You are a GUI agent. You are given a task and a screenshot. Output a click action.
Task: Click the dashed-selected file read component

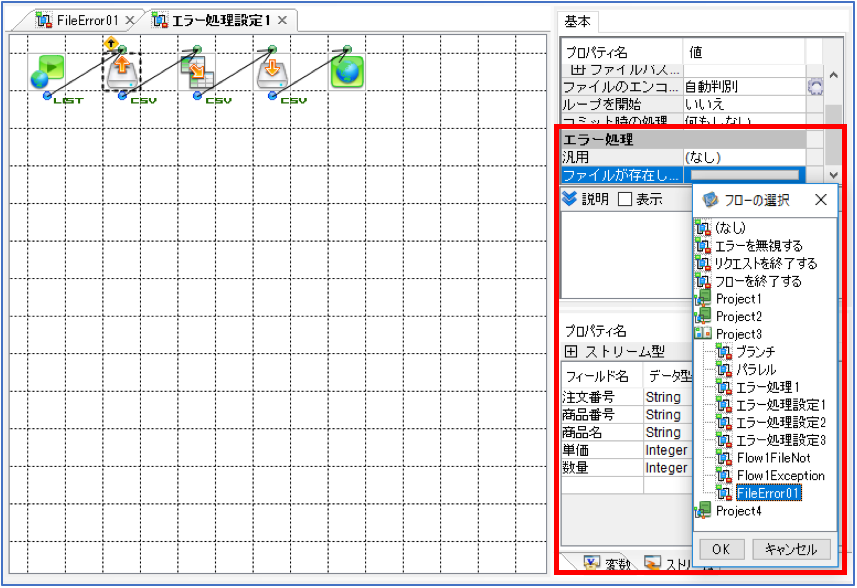pyautogui.click(x=121, y=72)
